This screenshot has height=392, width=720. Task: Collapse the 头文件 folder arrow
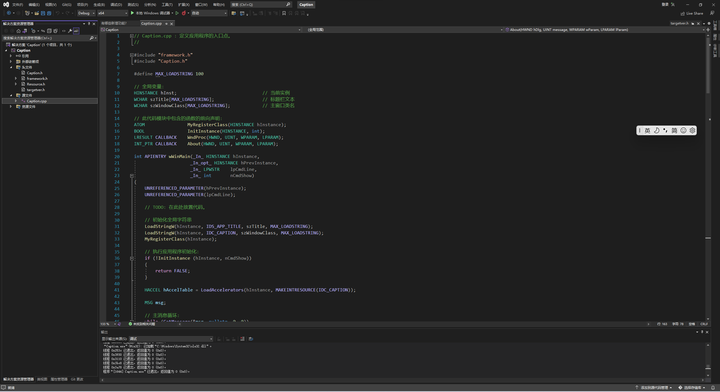pos(11,67)
